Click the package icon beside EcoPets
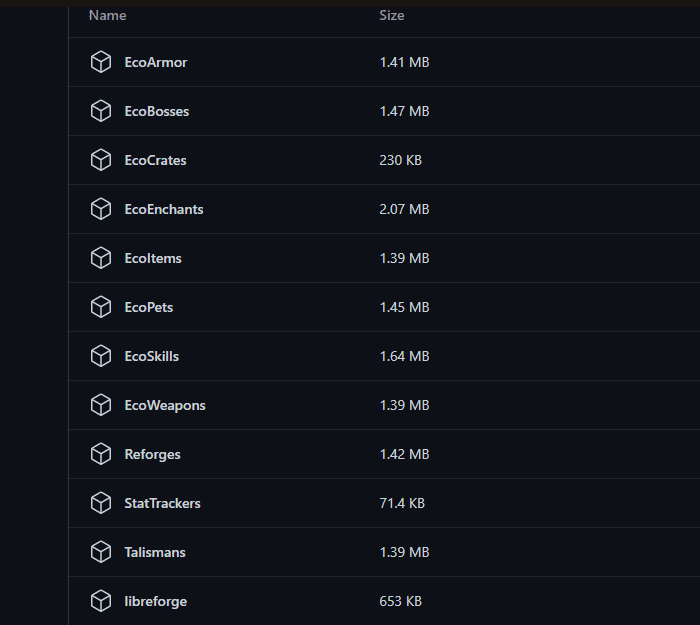Screen dimensions: 700x625 [100, 307]
